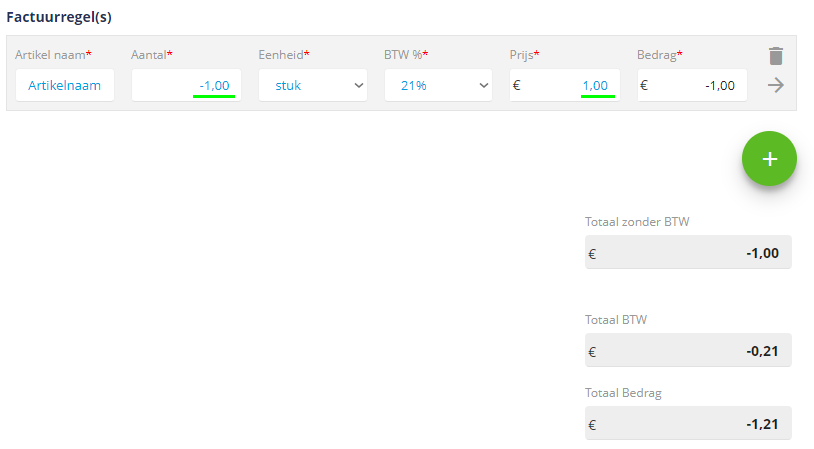This screenshot has height=449, width=814.
Task: Open the BTW dropdown showing 21%
Action: [438, 85]
